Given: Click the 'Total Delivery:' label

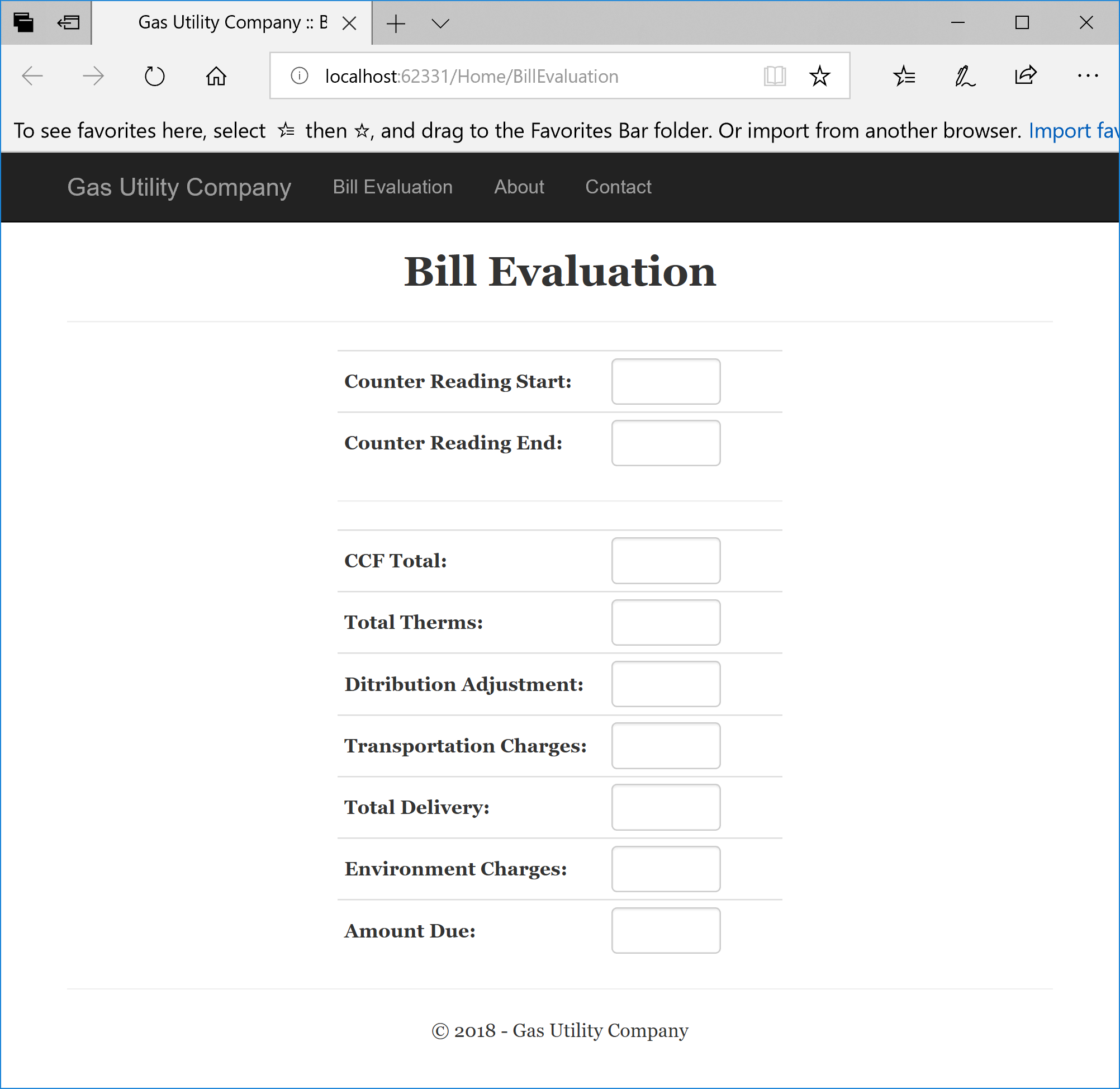Looking at the screenshot, I should 417,808.
